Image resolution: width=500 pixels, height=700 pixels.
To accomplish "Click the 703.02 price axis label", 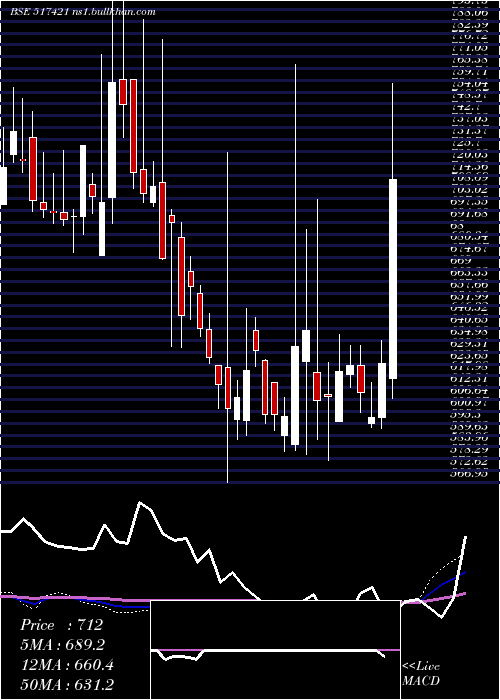I will (x=469, y=190).
